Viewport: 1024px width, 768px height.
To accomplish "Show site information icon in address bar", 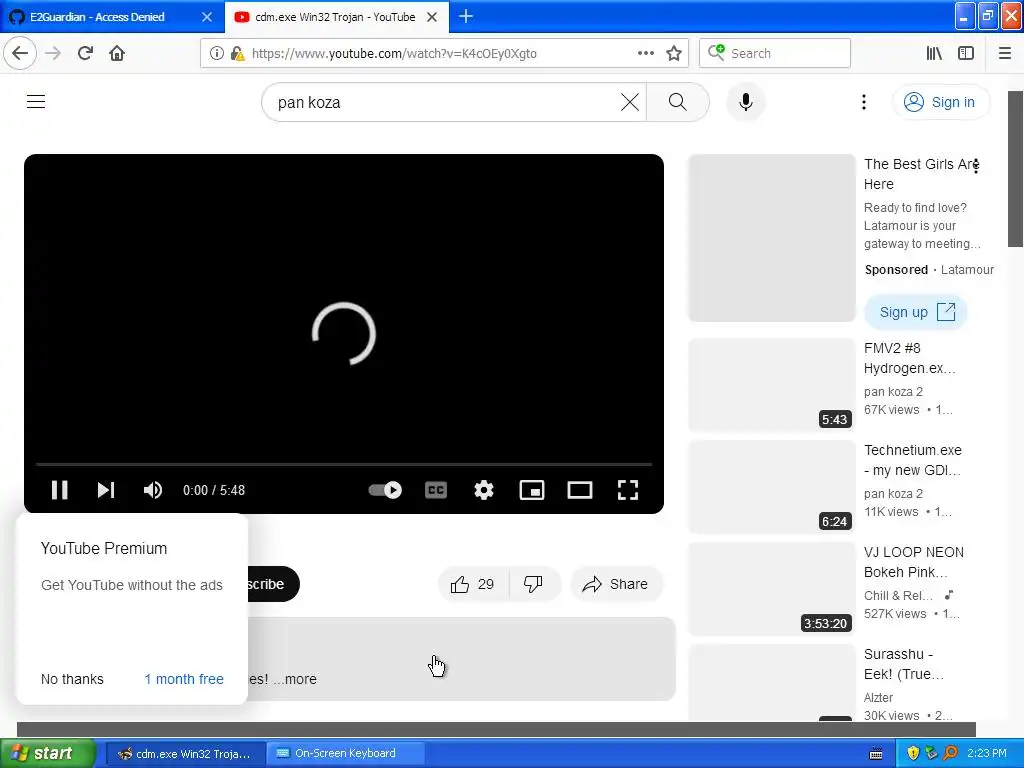I will 216,54.
